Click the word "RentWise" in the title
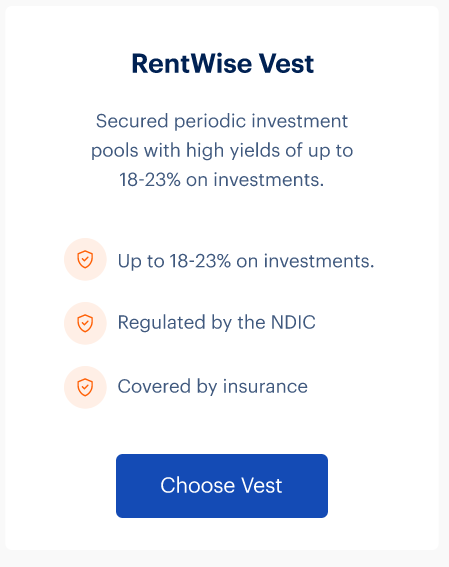This screenshot has height=567, width=449. [x=192, y=64]
